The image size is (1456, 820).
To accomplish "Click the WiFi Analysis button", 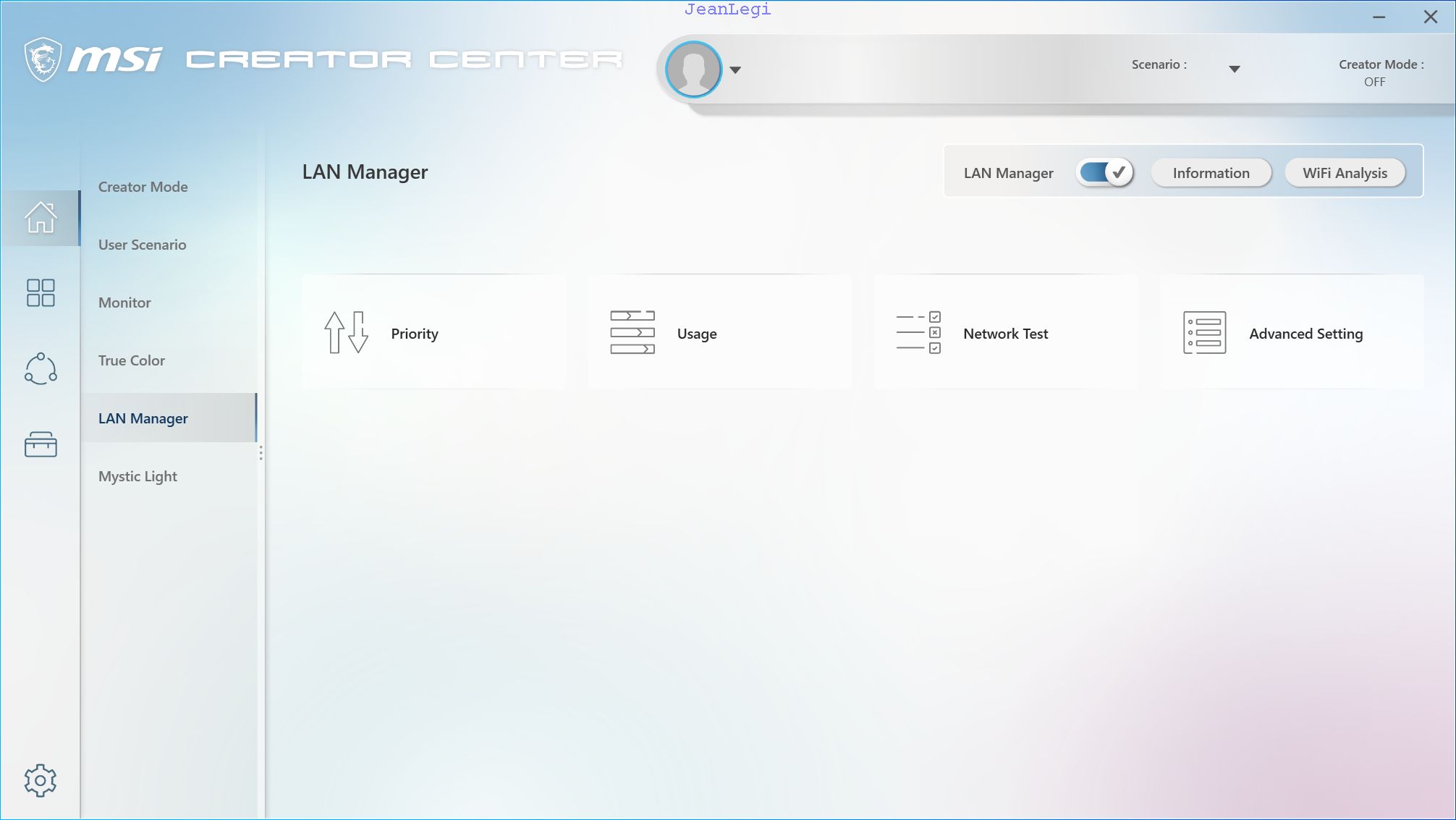I will click(x=1345, y=173).
